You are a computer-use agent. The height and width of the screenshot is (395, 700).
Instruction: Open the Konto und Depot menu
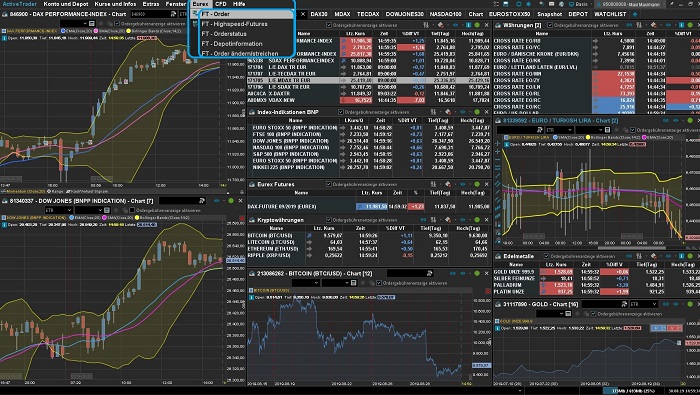[66, 4]
